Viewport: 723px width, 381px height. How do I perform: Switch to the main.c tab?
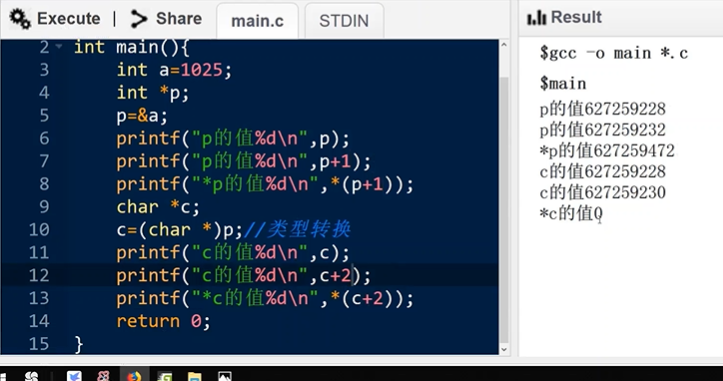click(257, 21)
